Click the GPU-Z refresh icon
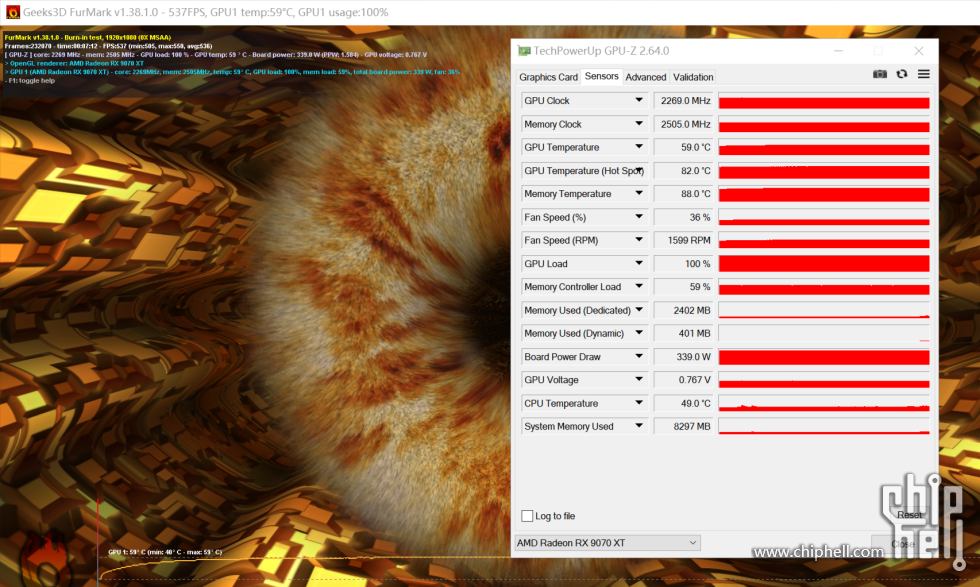This screenshot has height=587, width=980. pyautogui.click(x=901, y=74)
